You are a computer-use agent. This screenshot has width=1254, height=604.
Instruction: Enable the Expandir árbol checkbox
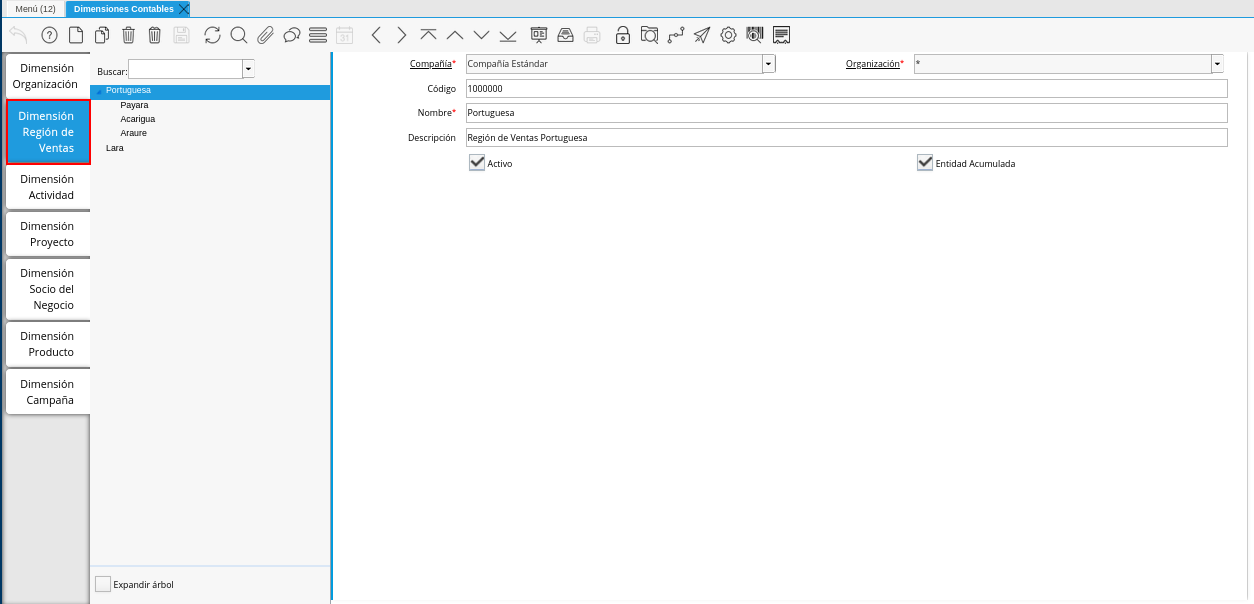pyautogui.click(x=103, y=584)
